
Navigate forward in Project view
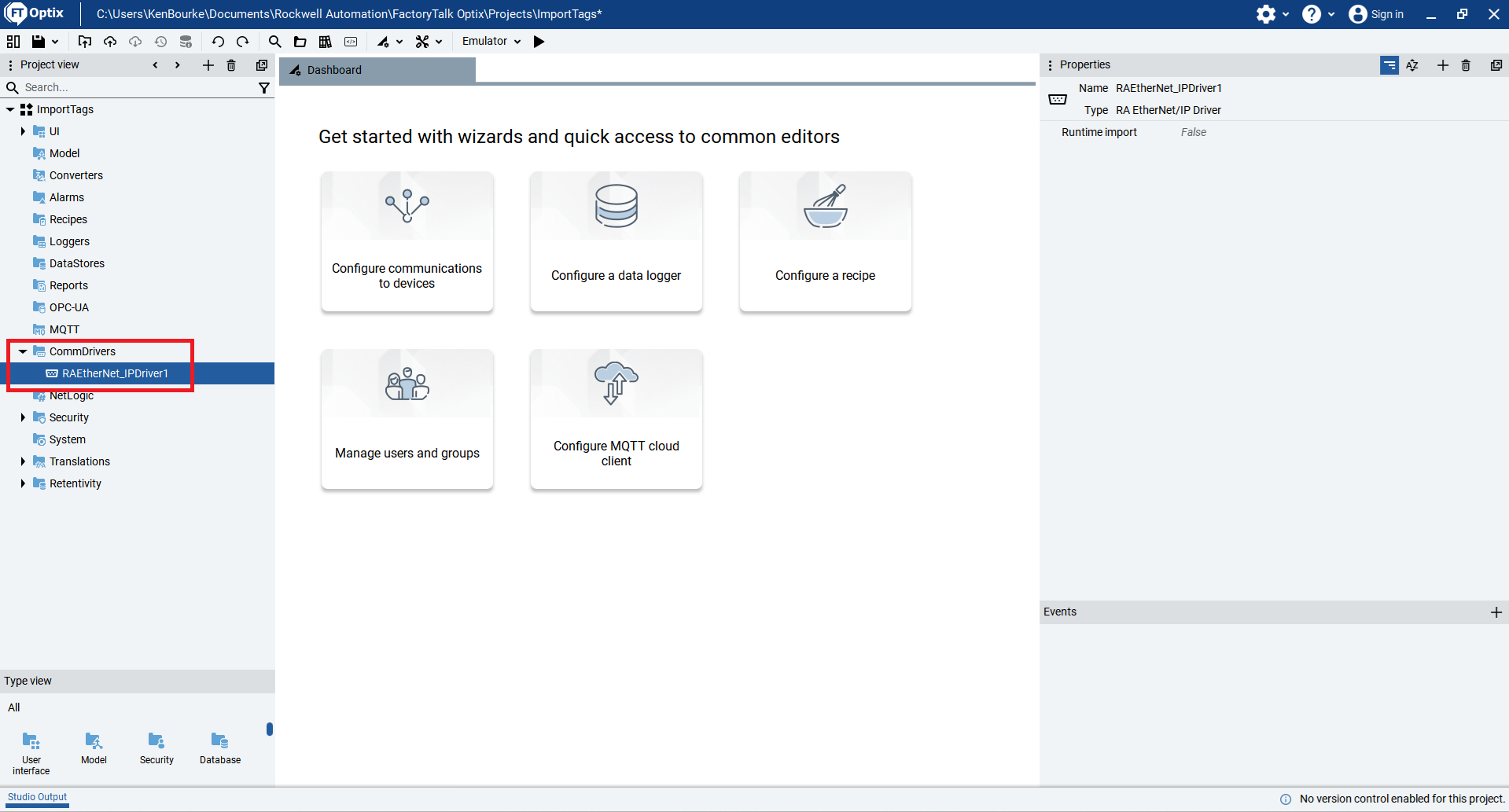coord(178,65)
